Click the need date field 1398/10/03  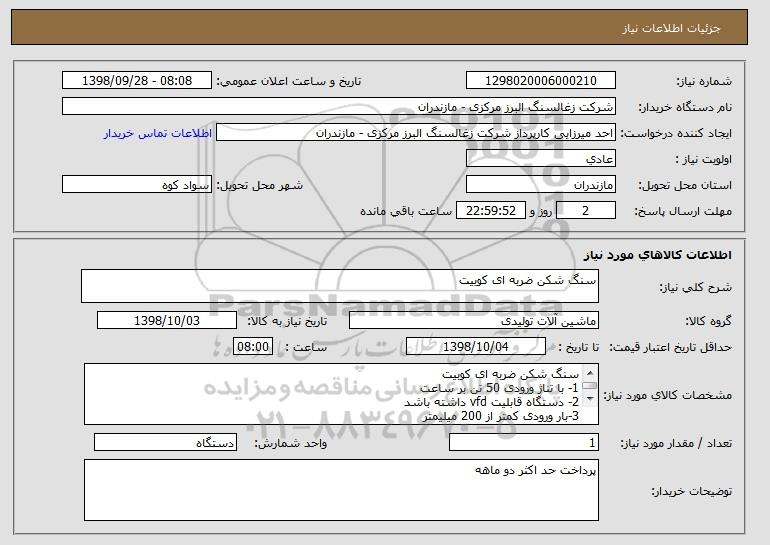pyautogui.click(x=167, y=321)
